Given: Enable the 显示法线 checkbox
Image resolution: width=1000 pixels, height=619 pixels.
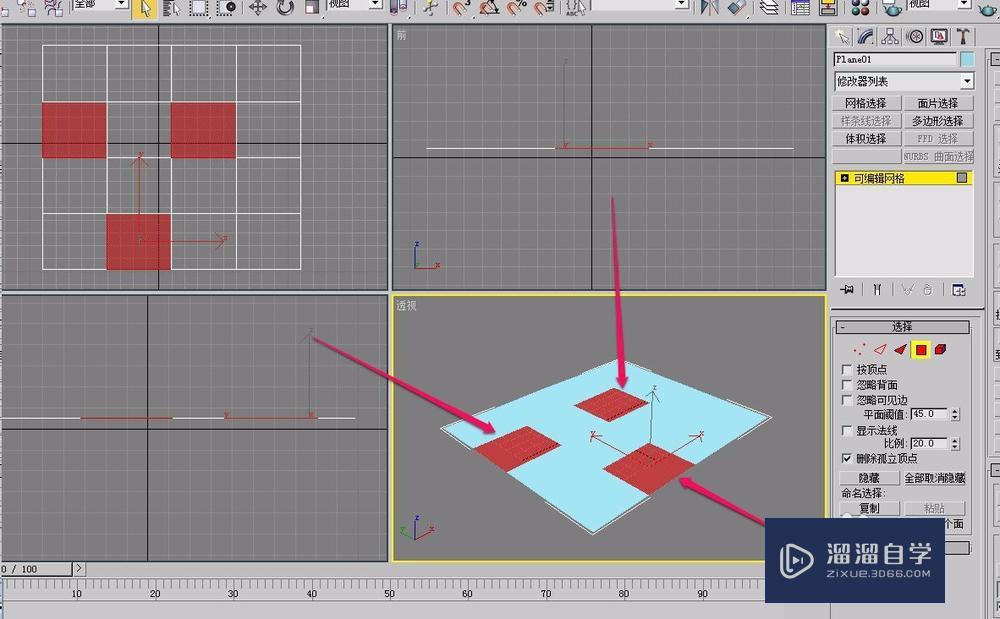Looking at the screenshot, I should click(847, 431).
